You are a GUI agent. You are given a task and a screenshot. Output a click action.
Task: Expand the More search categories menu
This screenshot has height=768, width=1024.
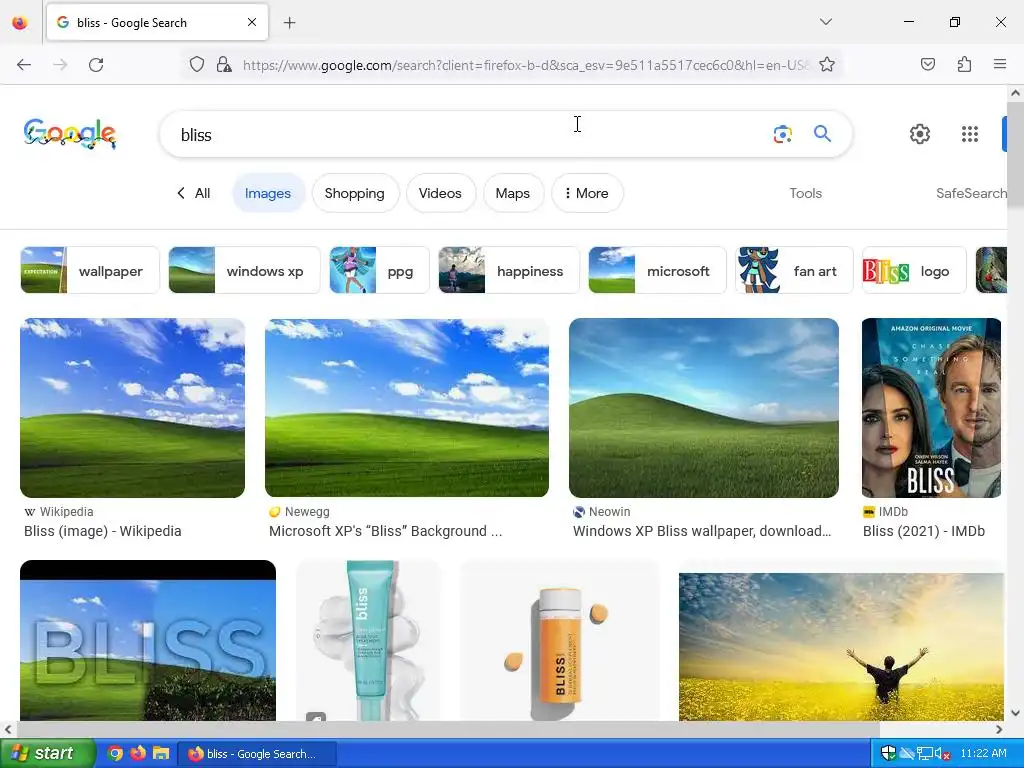(x=587, y=193)
